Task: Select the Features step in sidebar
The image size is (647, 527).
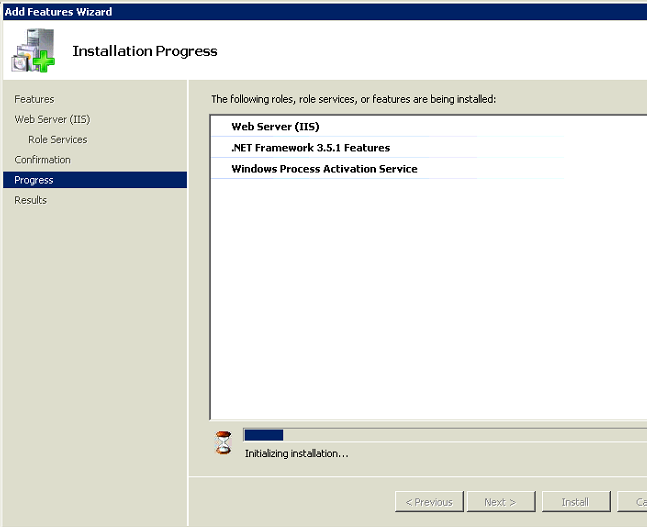Action: [x=34, y=99]
